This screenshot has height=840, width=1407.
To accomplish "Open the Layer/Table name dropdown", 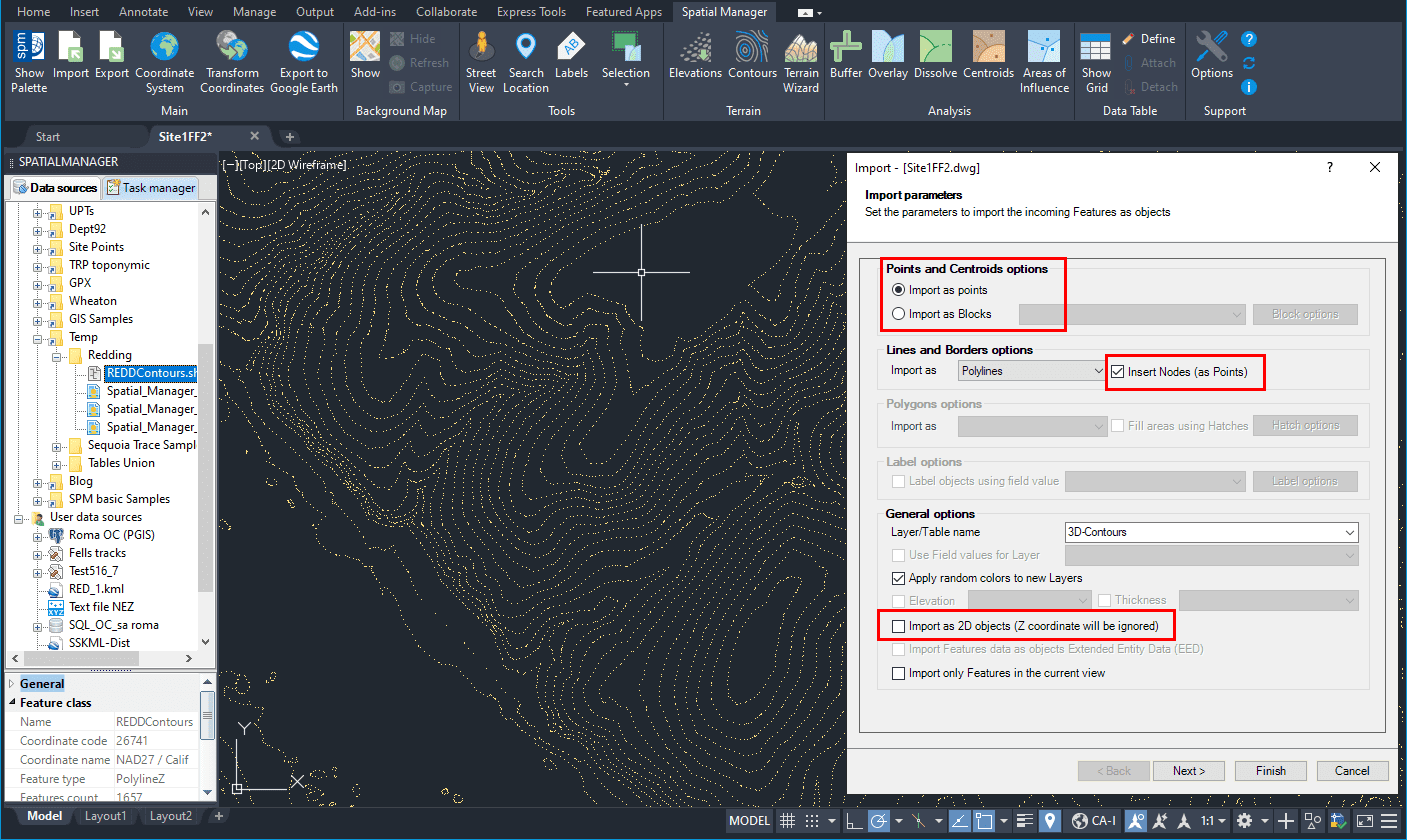I will (x=1212, y=532).
